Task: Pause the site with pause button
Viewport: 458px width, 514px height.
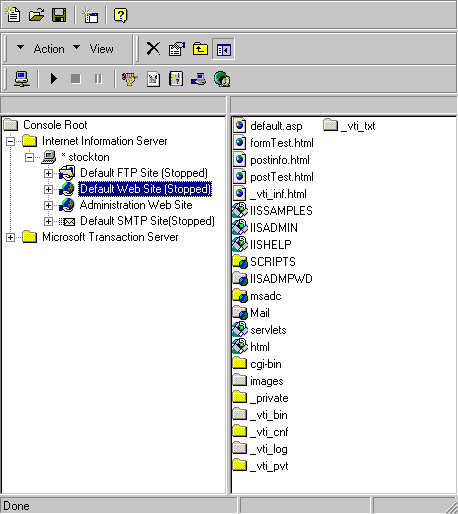Action: click(98, 79)
